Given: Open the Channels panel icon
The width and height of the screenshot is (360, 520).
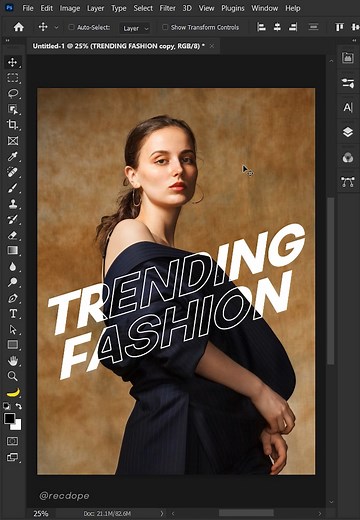Looking at the screenshot, I should [348, 157].
